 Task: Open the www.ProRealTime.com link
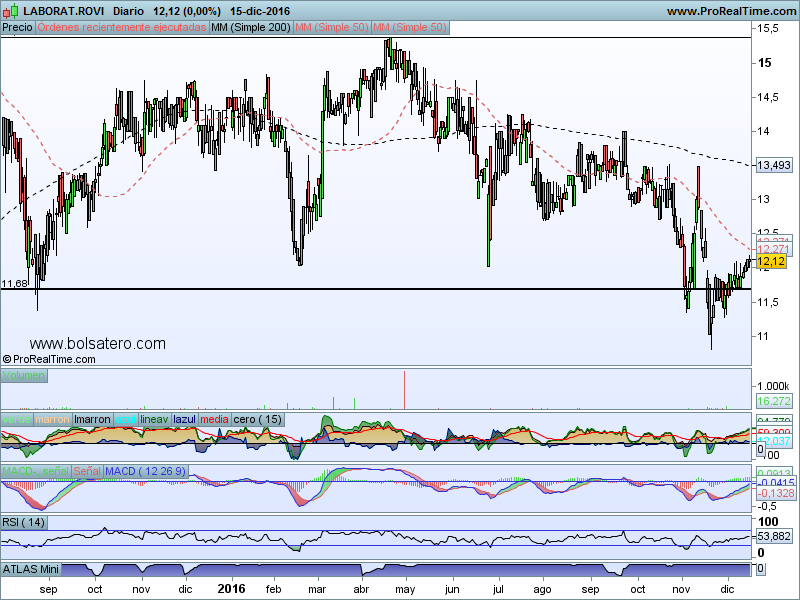[x=730, y=10]
